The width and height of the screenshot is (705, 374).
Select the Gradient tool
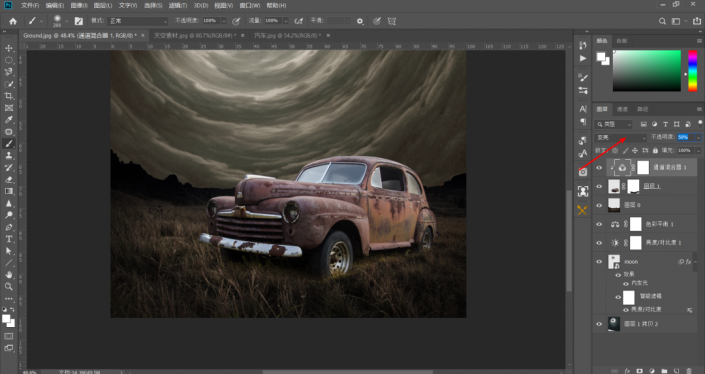coord(9,191)
